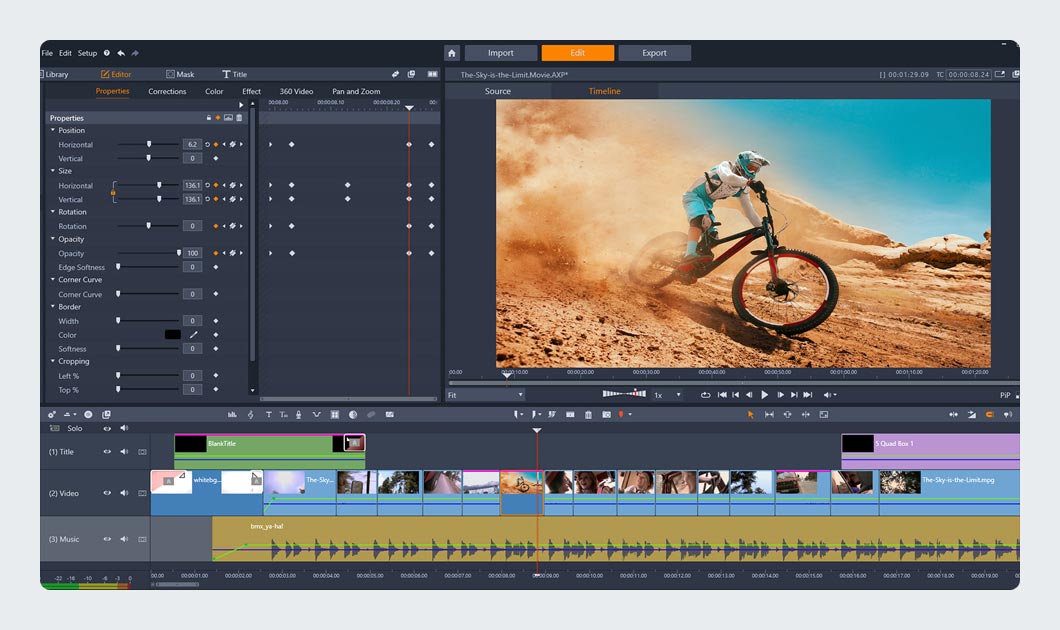Click the disc authoring icon in timeline toolbar
This screenshot has width=1060, height=630.
click(88, 414)
